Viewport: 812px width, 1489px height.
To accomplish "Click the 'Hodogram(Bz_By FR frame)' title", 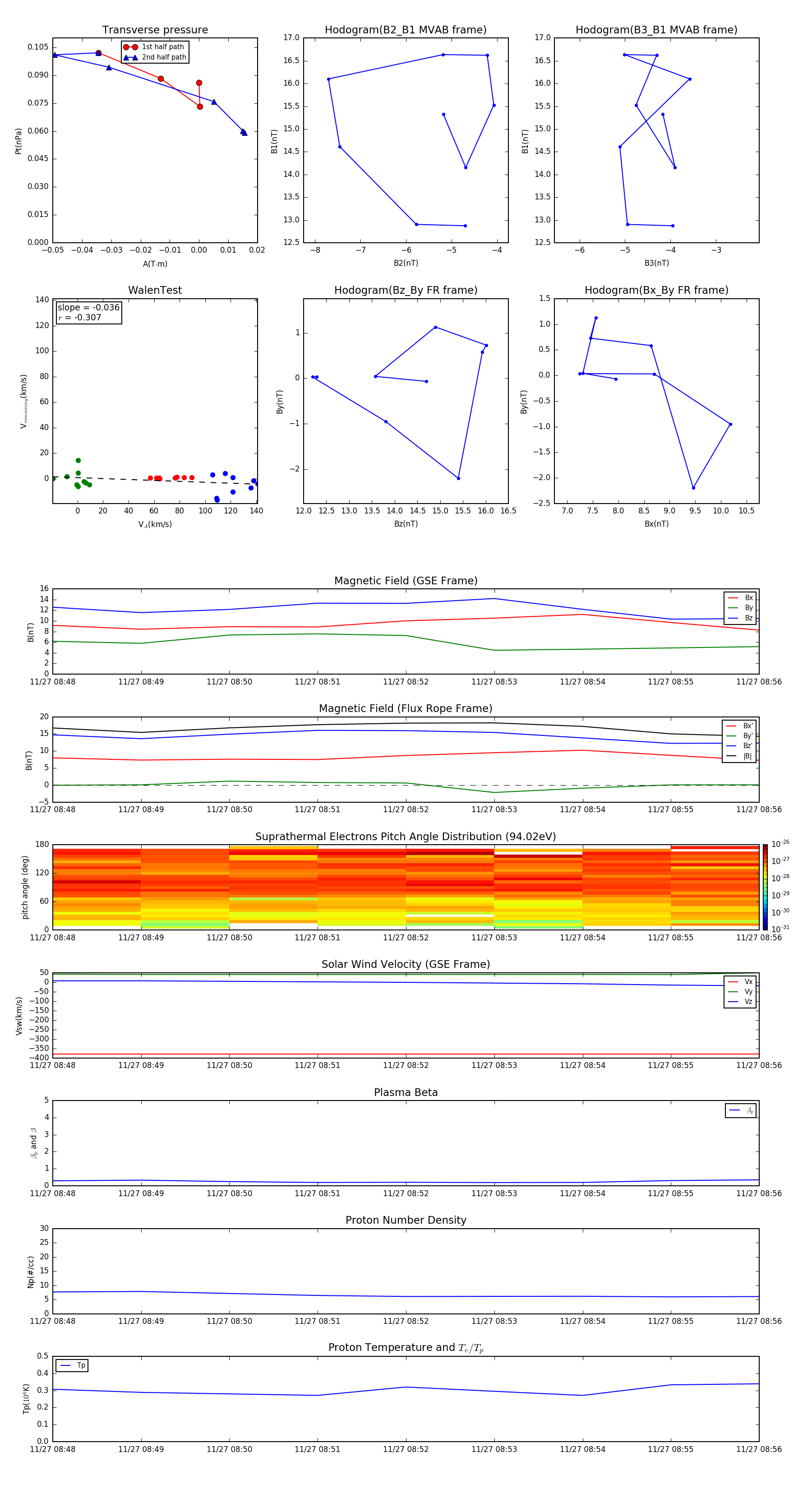I will click(x=406, y=290).
